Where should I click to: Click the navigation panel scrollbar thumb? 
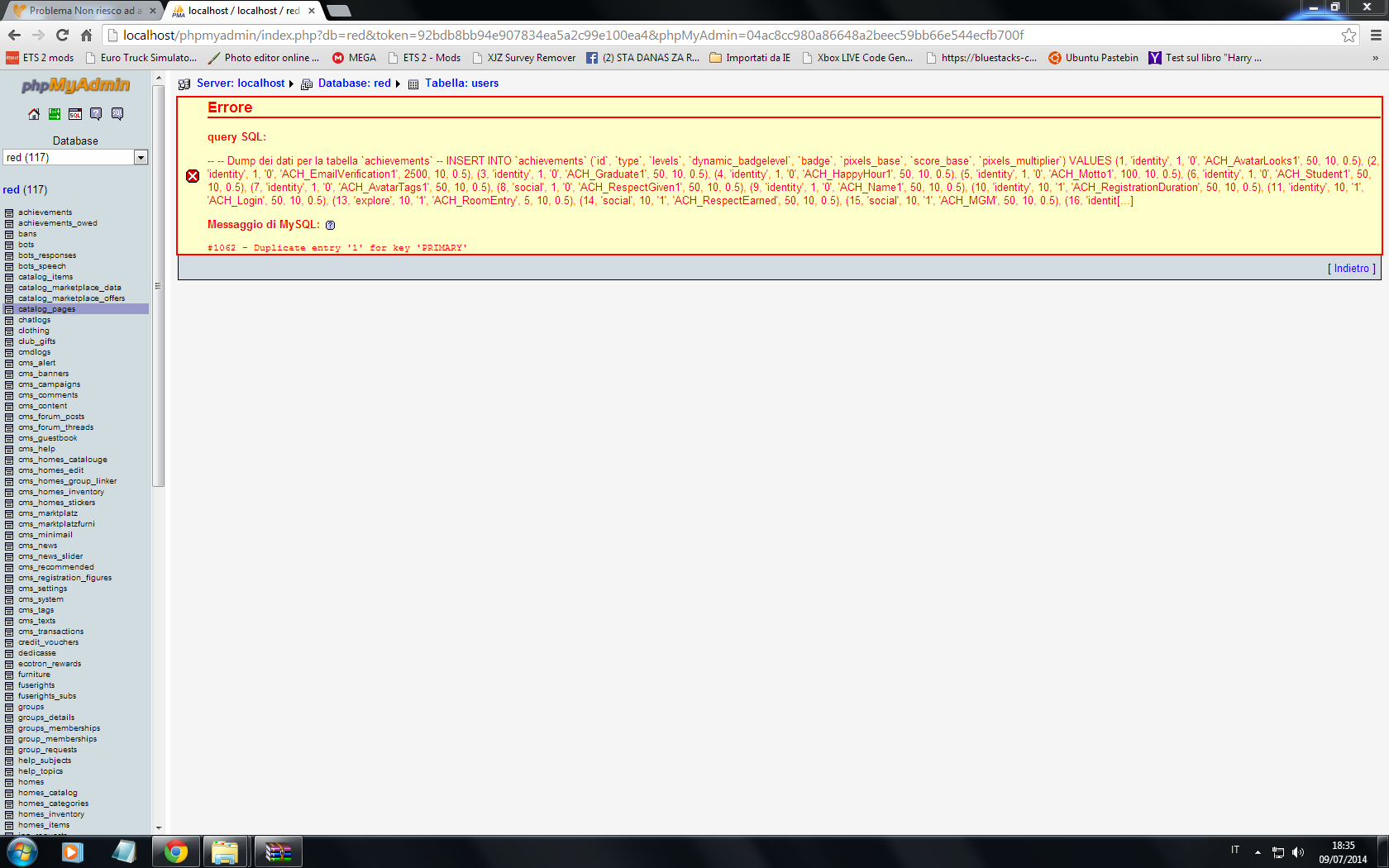(x=159, y=285)
